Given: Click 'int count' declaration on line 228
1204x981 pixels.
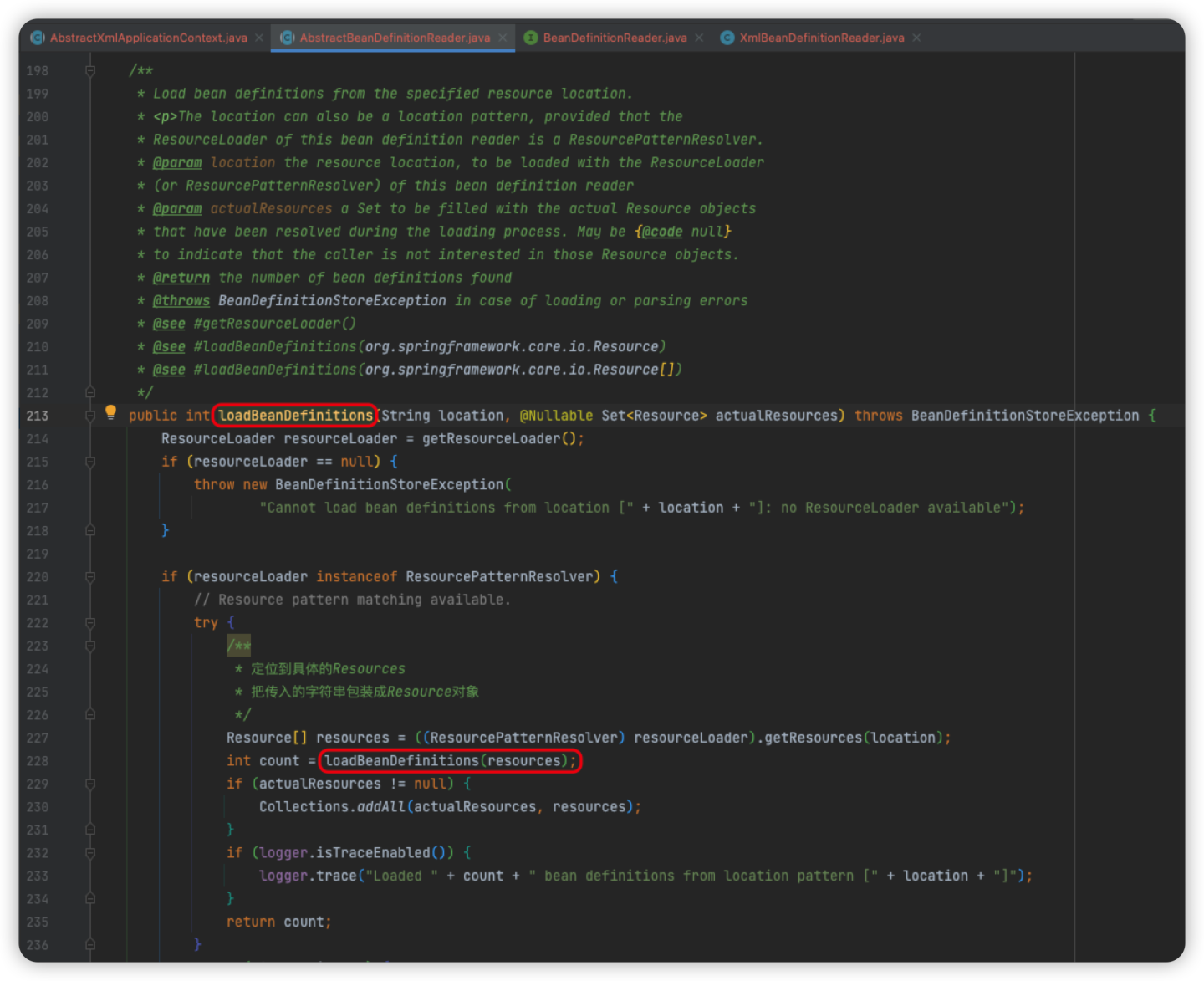Looking at the screenshot, I should tap(263, 761).
